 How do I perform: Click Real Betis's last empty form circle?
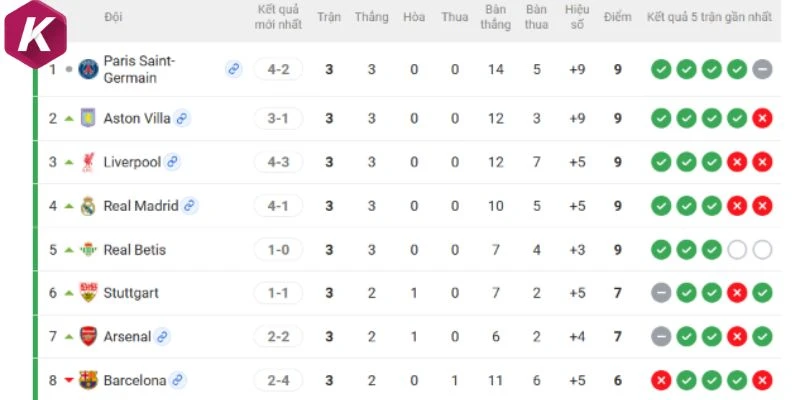pyautogui.click(x=762, y=250)
